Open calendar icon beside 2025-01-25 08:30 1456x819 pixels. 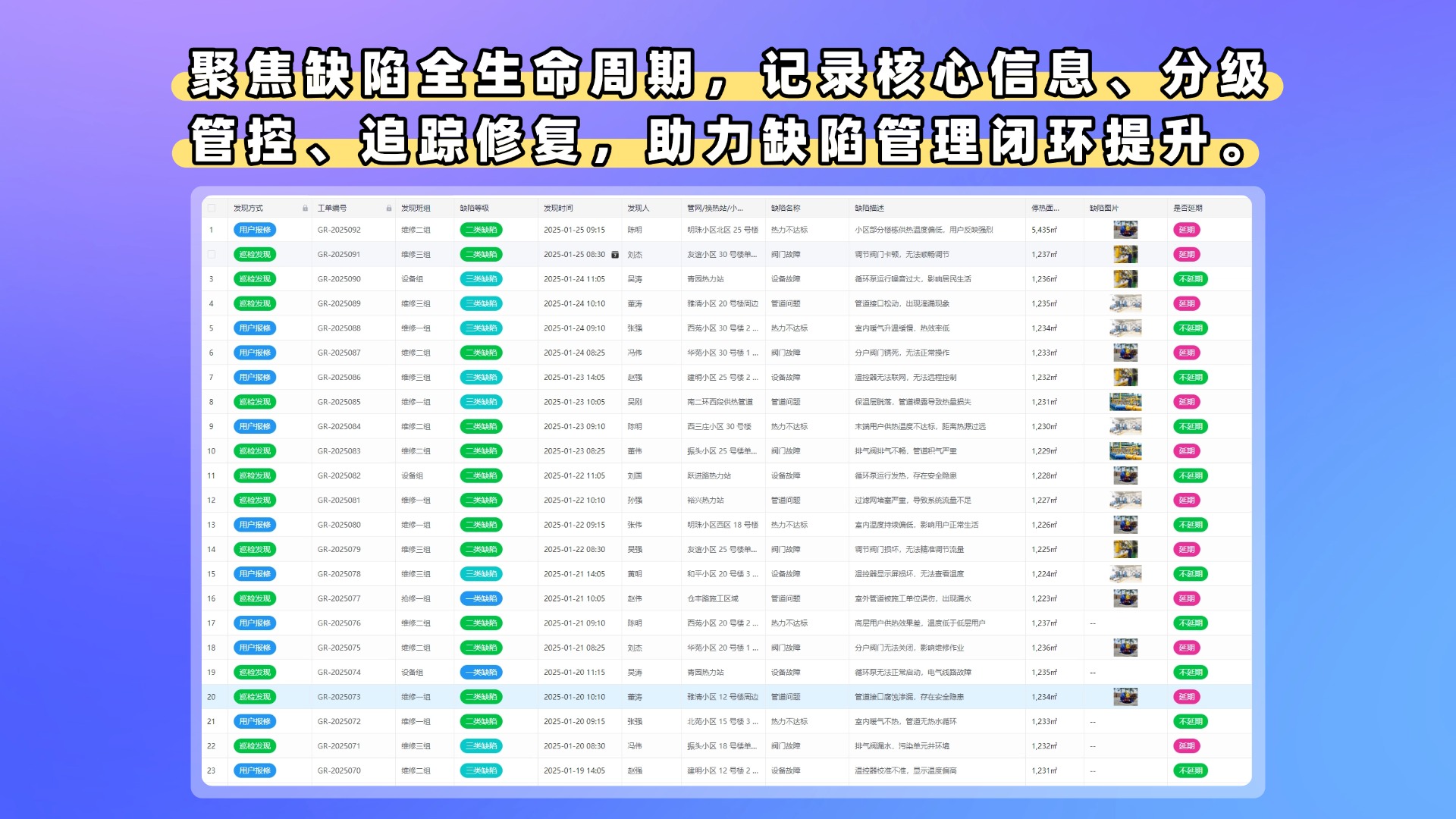coord(615,255)
